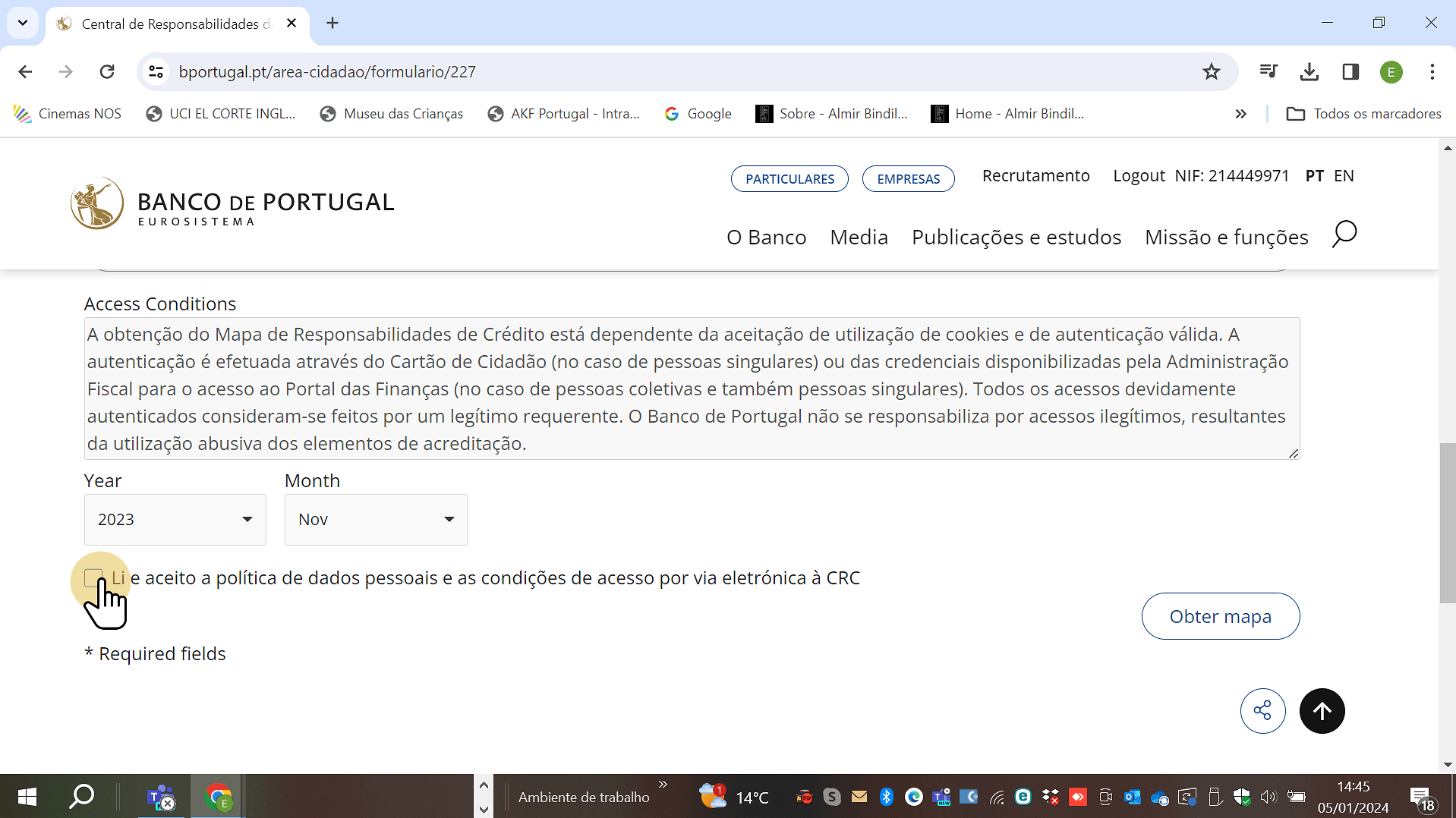This screenshot has width=1456, height=818.
Task: Switch the site language to EN
Action: (x=1344, y=176)
